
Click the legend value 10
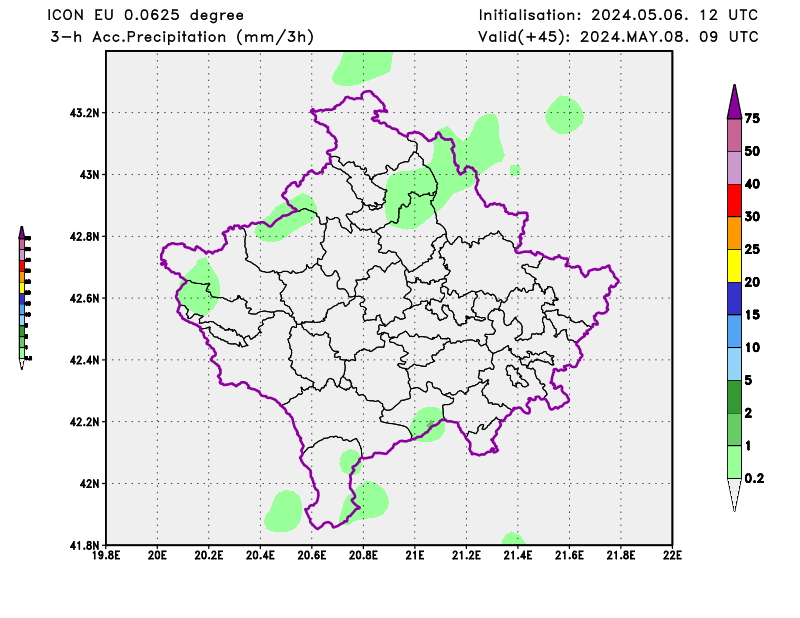752,347
